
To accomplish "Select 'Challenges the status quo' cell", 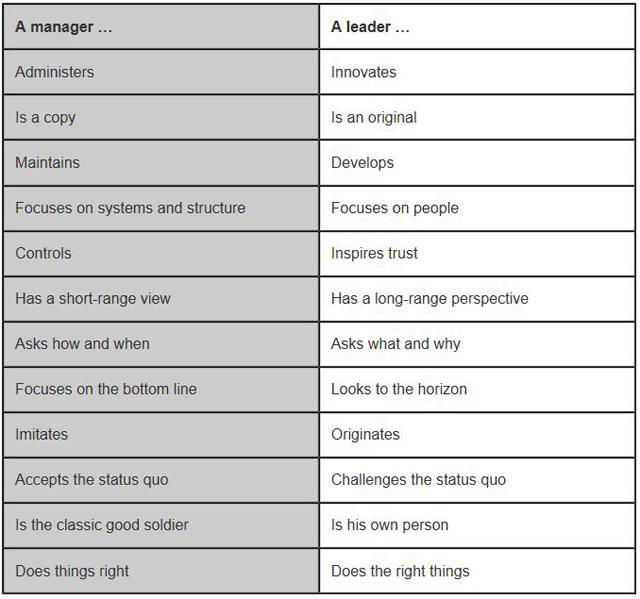I will pos(477,480).
